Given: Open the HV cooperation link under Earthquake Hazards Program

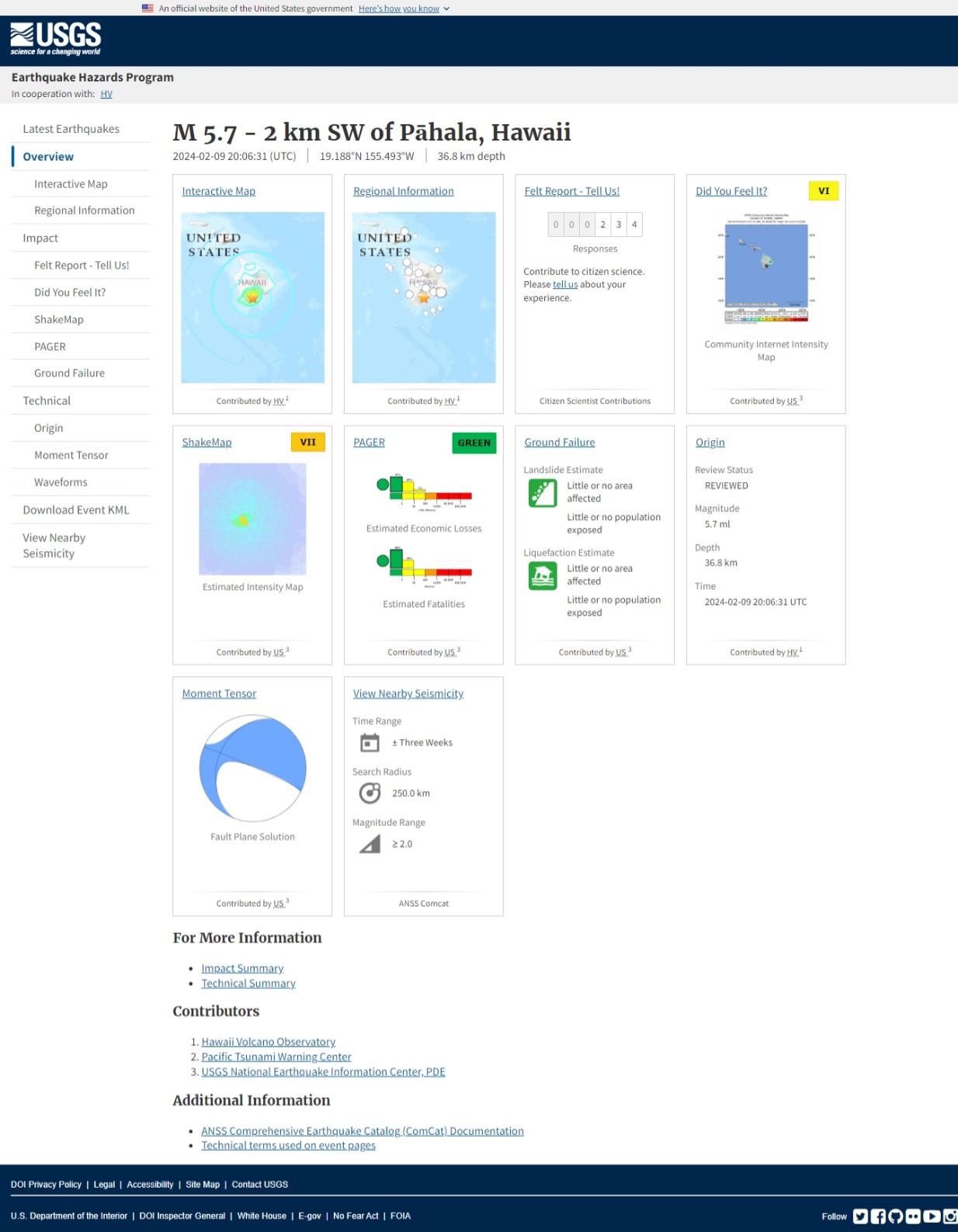Looking at the screenshot, I should [x=106, y=94].
